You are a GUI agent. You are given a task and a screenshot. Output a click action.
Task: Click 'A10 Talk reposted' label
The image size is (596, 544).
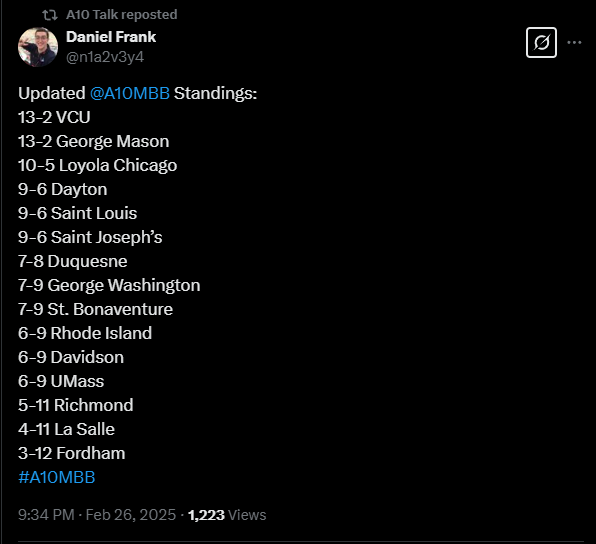click(x=122, y=15)
